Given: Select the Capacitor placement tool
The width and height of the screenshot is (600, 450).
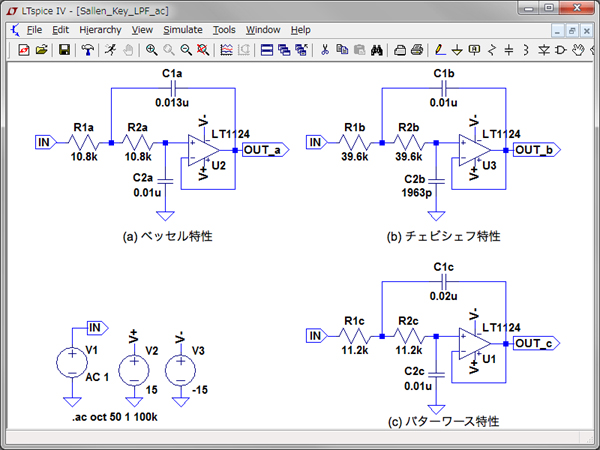Looking at the screenshot, I should click(x=508, y=49).
